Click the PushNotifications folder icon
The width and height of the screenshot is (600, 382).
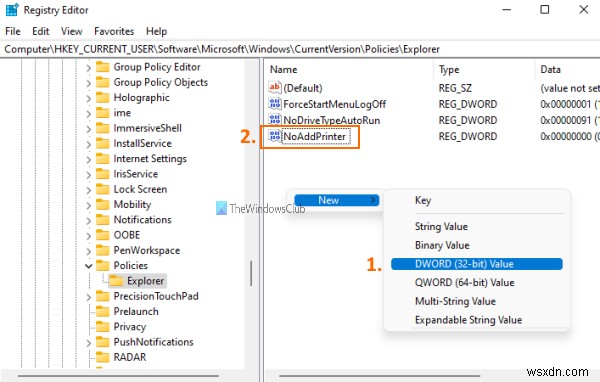coord(103,342)
